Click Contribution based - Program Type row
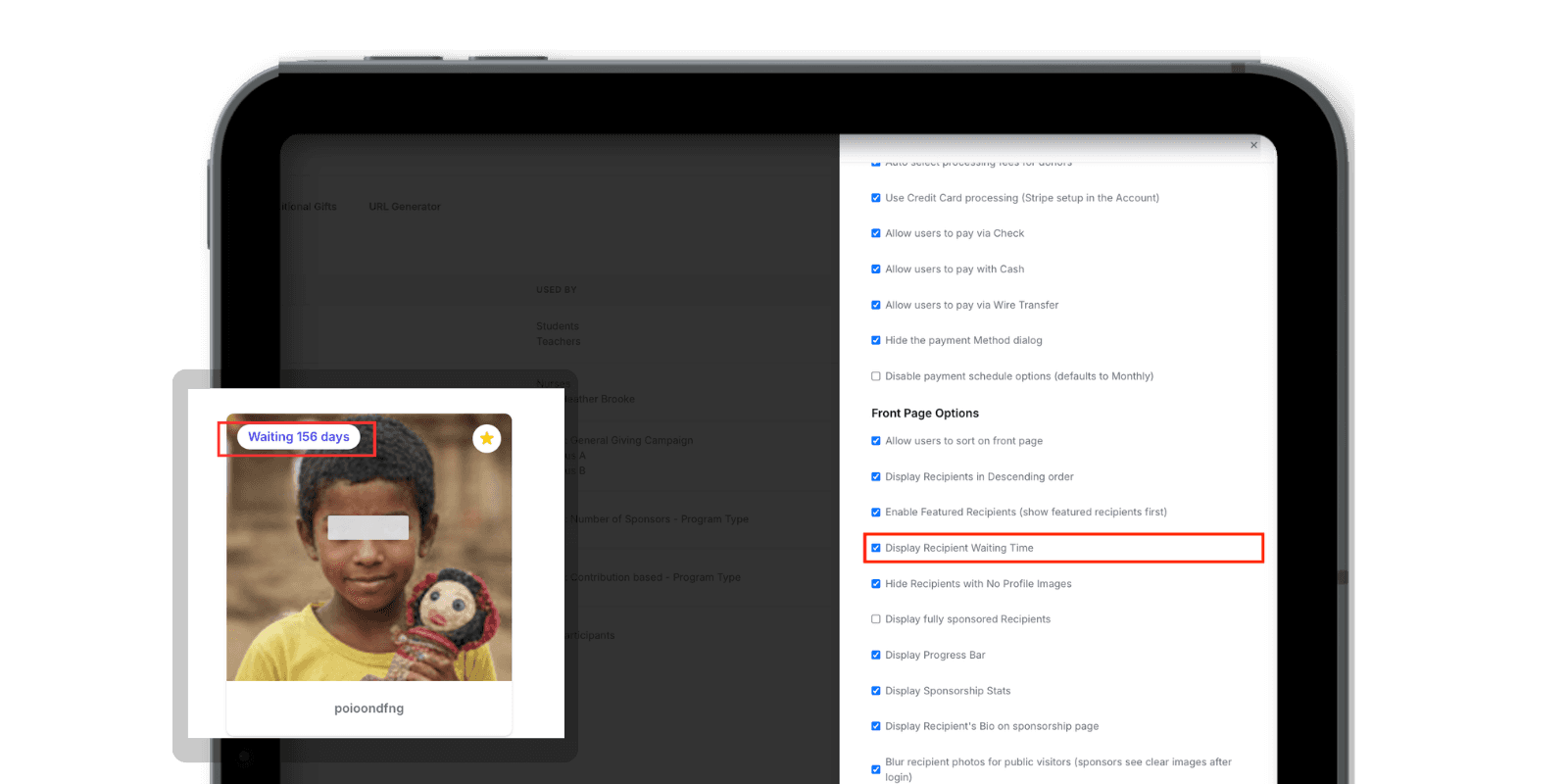The image size is (1568, 784). pos(656,577)
